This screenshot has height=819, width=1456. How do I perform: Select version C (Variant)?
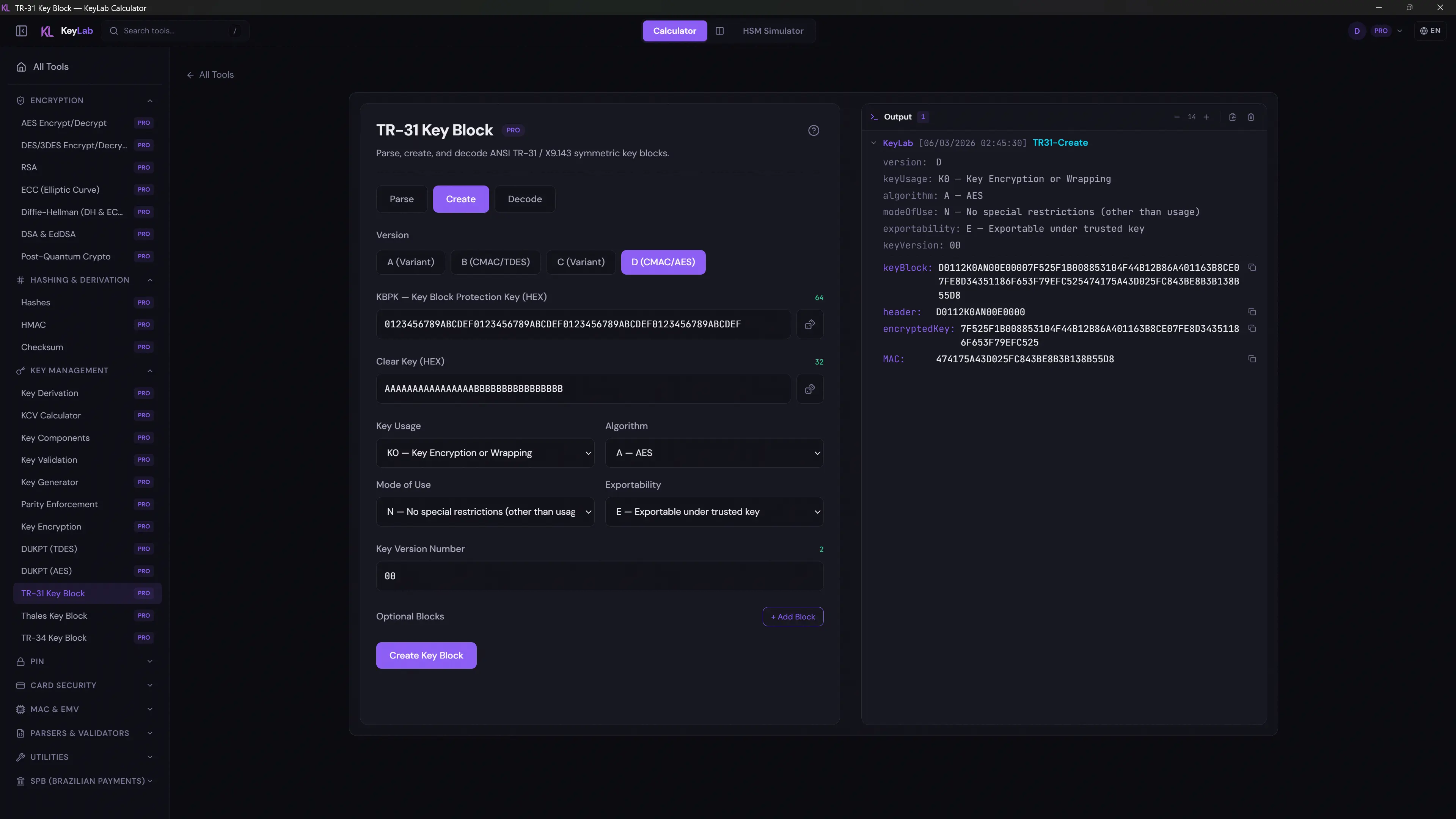(581, 262)
